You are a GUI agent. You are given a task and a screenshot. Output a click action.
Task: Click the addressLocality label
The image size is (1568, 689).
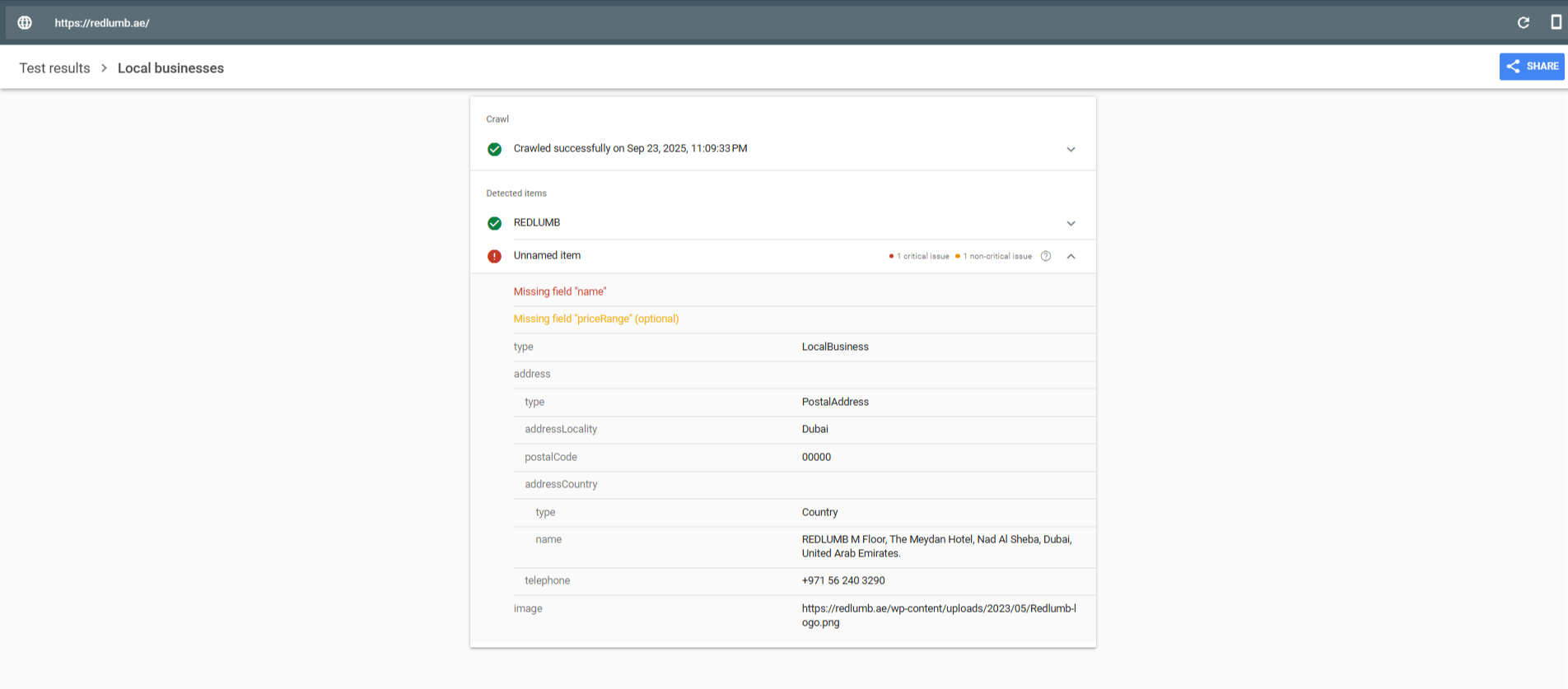[x=561, y=429]
